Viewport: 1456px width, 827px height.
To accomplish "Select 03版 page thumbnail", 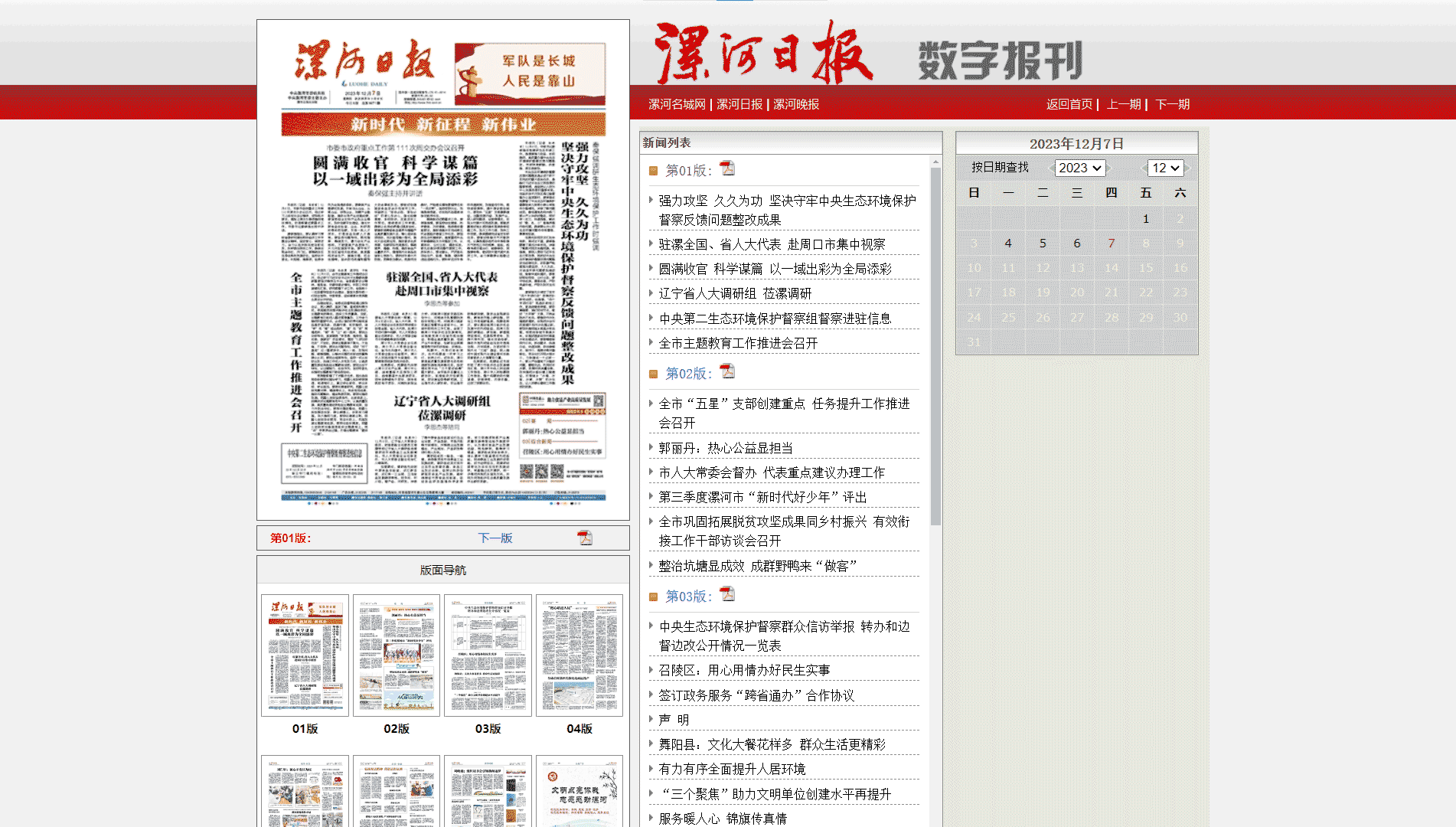I will [488, 655].
